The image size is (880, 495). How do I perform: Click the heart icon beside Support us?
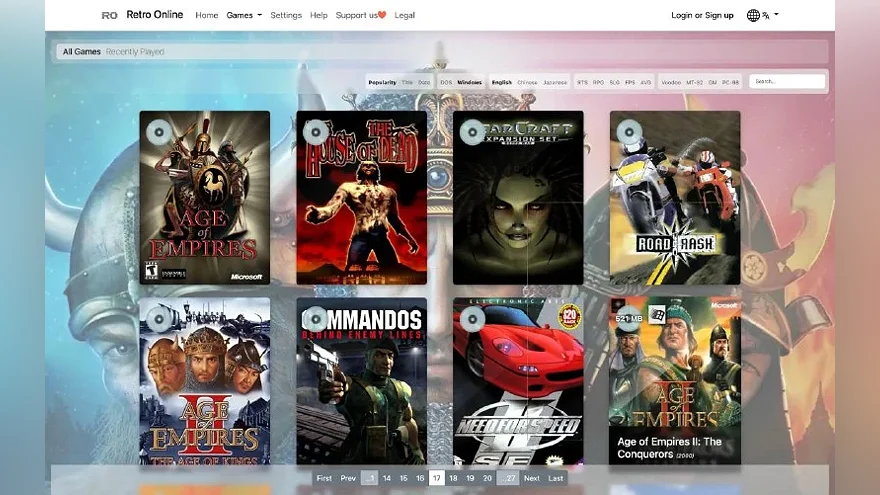[x=382, y=15]
